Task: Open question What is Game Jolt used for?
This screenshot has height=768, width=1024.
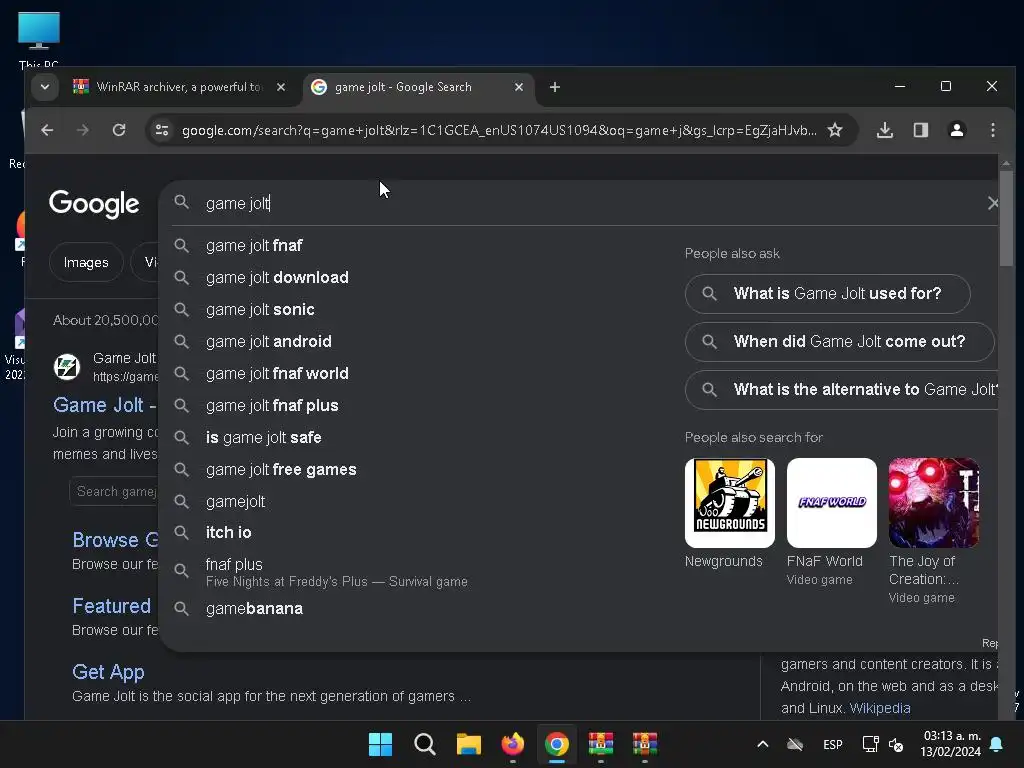Action: pyautogui.click(x=827, y=294)
